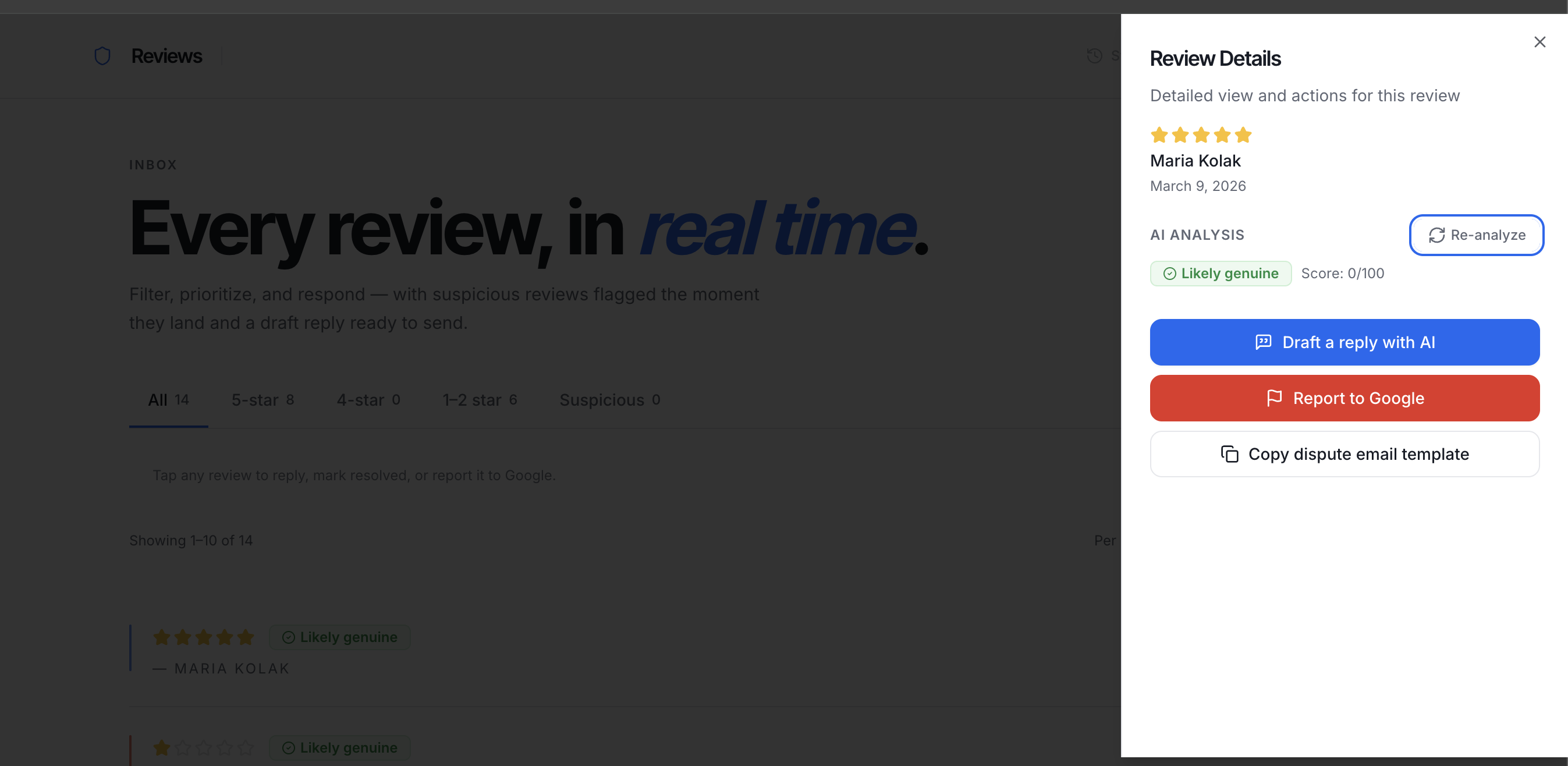The image size is (1568, 766).
Task: Switch to the 1–2 star tab
Action: 480,400
